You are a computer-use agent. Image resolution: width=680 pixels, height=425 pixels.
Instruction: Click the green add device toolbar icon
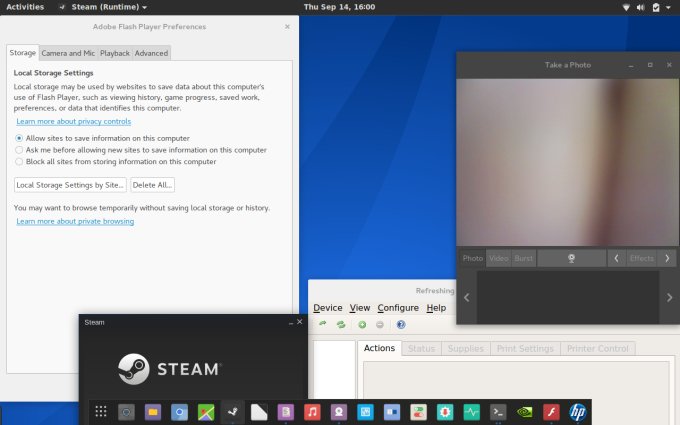(362, 325)
